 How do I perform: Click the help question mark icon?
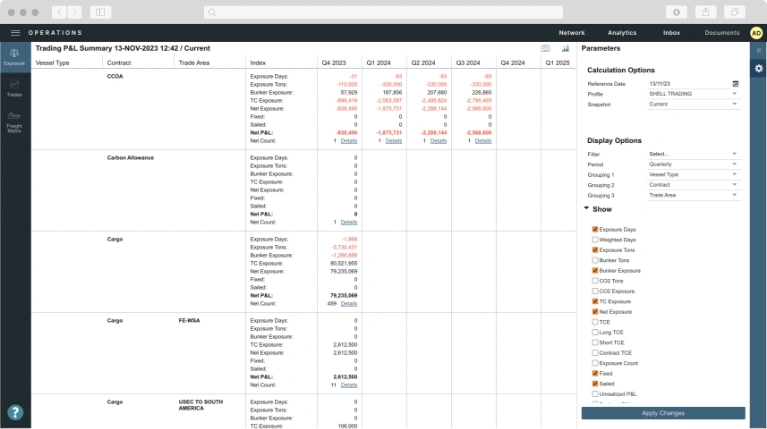15,412
